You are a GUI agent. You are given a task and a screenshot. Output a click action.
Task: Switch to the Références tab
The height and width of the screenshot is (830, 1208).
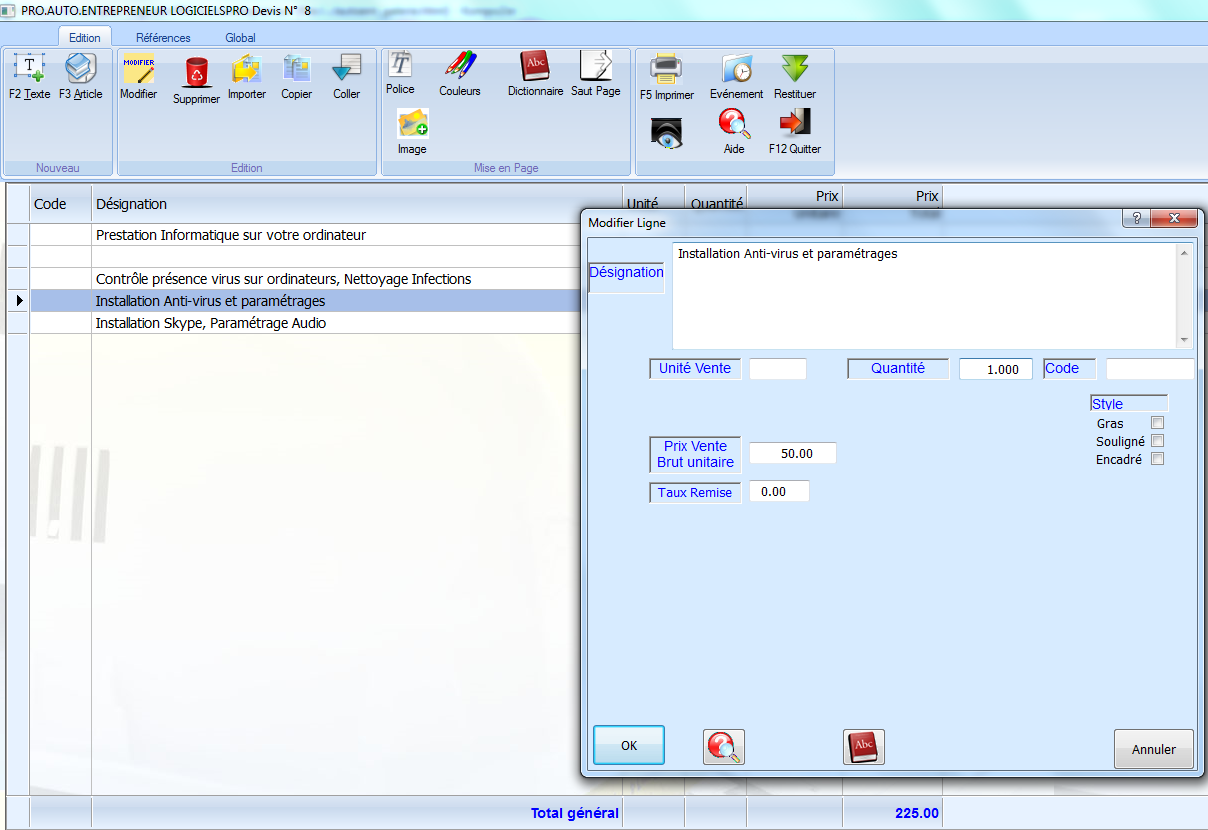pos(163,38)
